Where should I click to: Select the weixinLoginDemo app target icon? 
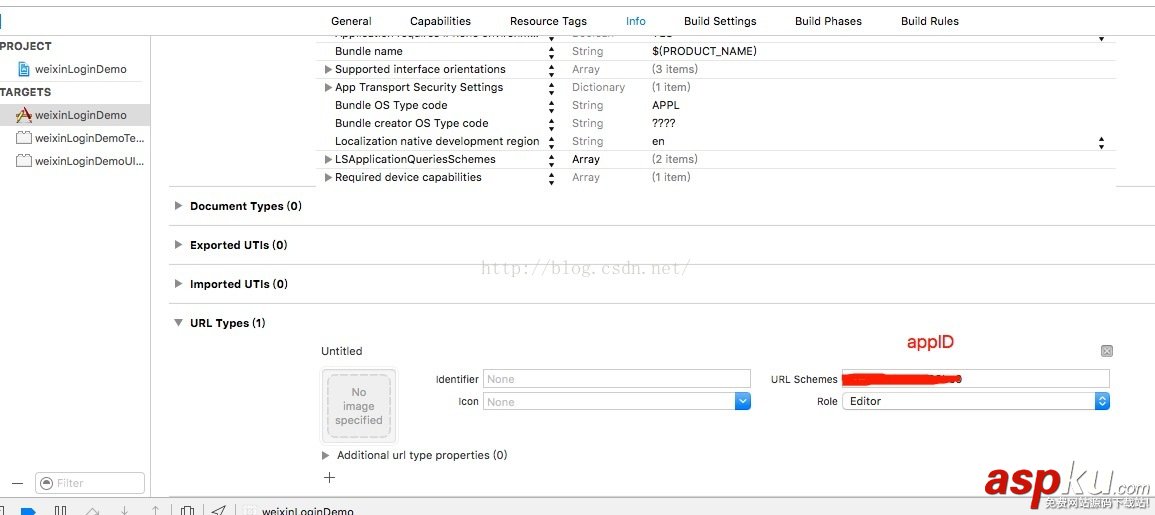(x=24, y=115)
